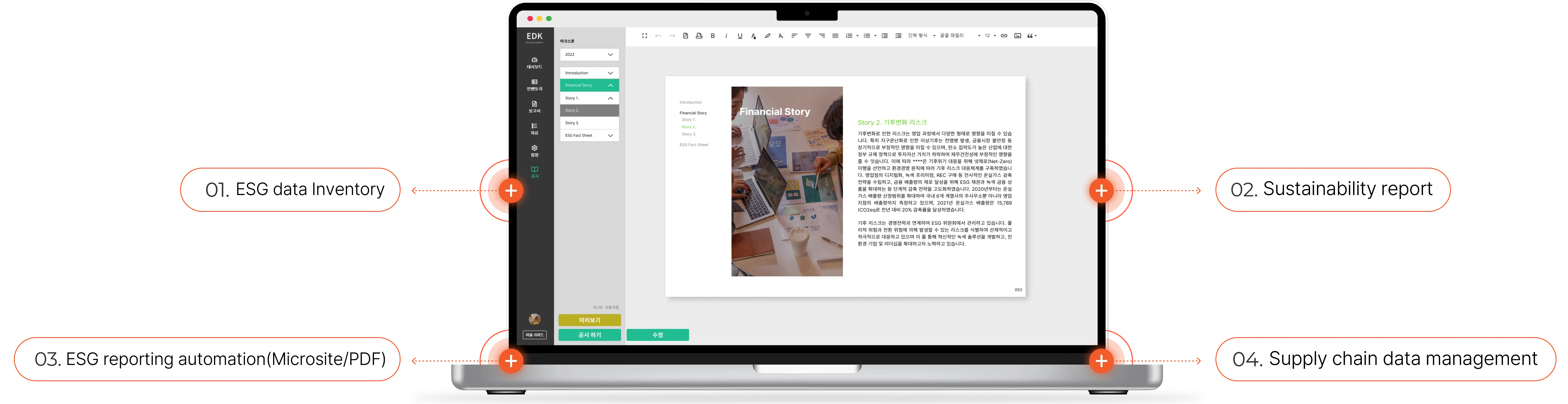The height and width of the screenshot is (404, 1568).
Task: Open the quote block dropdown
Action: [x=1032, y=36]
